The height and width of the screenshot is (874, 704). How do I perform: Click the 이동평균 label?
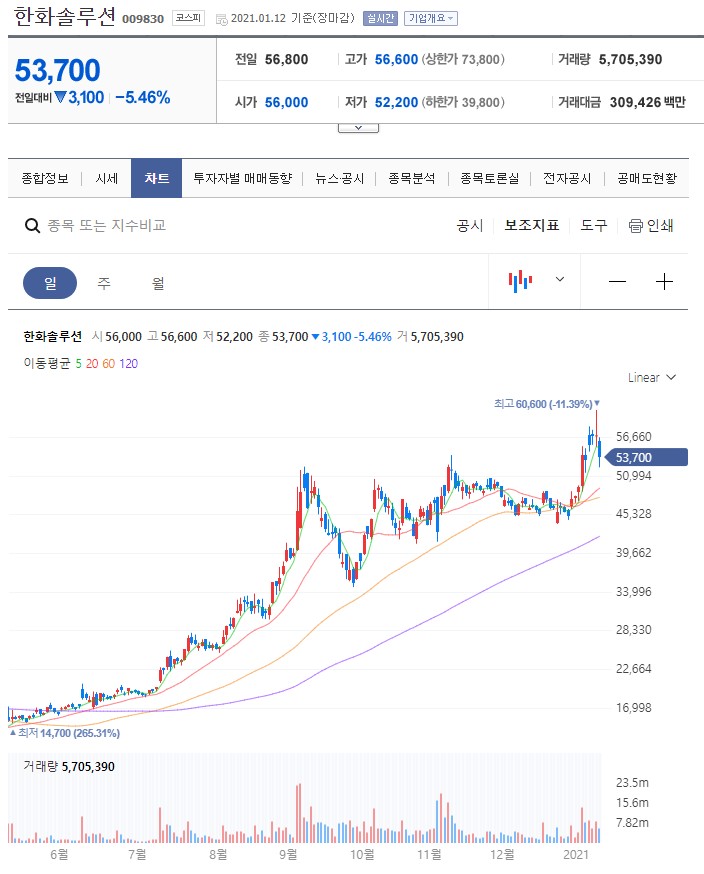pyautogui.click(x=47, y=363)
